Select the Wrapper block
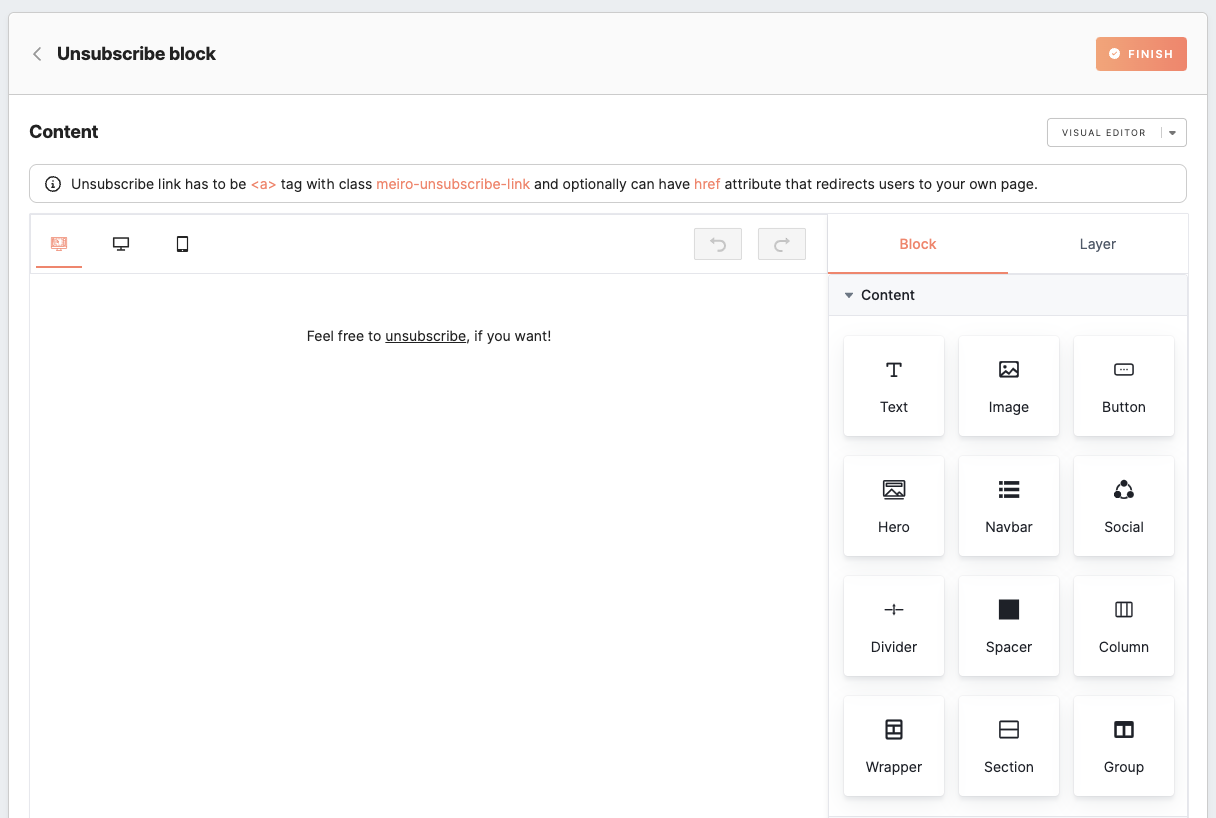The height and width of the screenshot is (818, 1216). [x=894, y=746]
